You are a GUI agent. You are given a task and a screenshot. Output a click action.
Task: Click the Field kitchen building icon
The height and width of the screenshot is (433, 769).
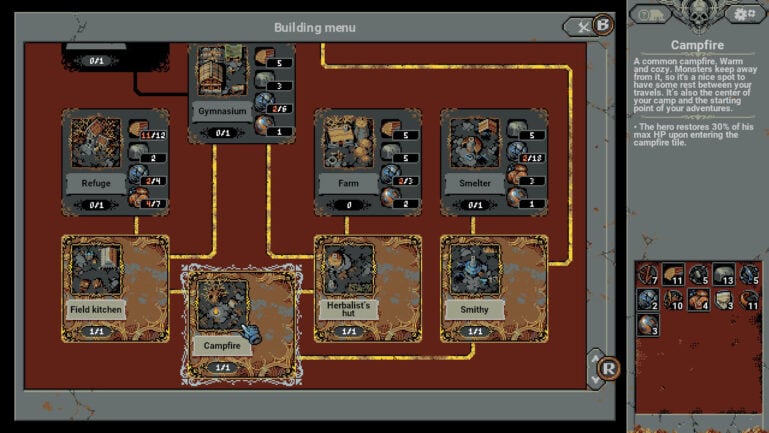click(x=95, y=270)
